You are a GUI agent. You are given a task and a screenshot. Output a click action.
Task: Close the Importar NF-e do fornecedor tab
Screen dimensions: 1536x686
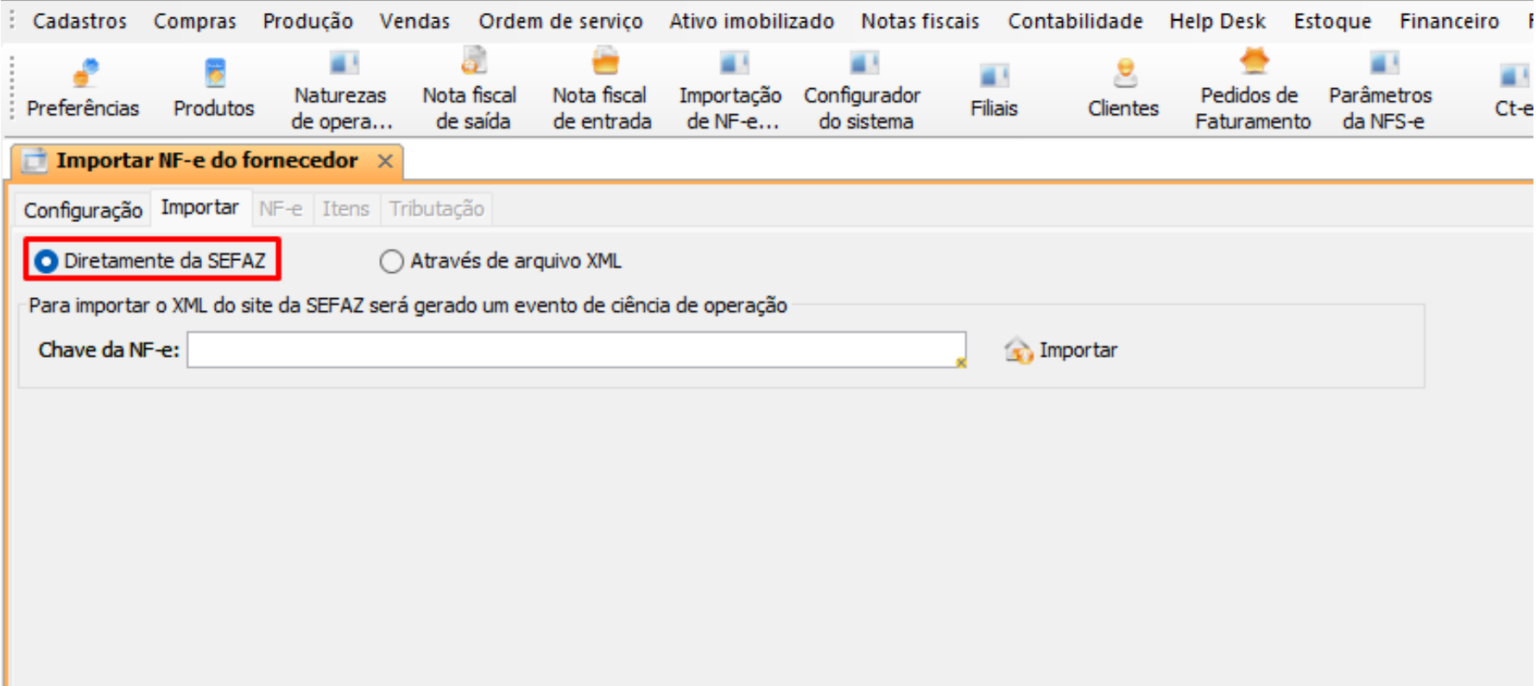coord(384,161)
